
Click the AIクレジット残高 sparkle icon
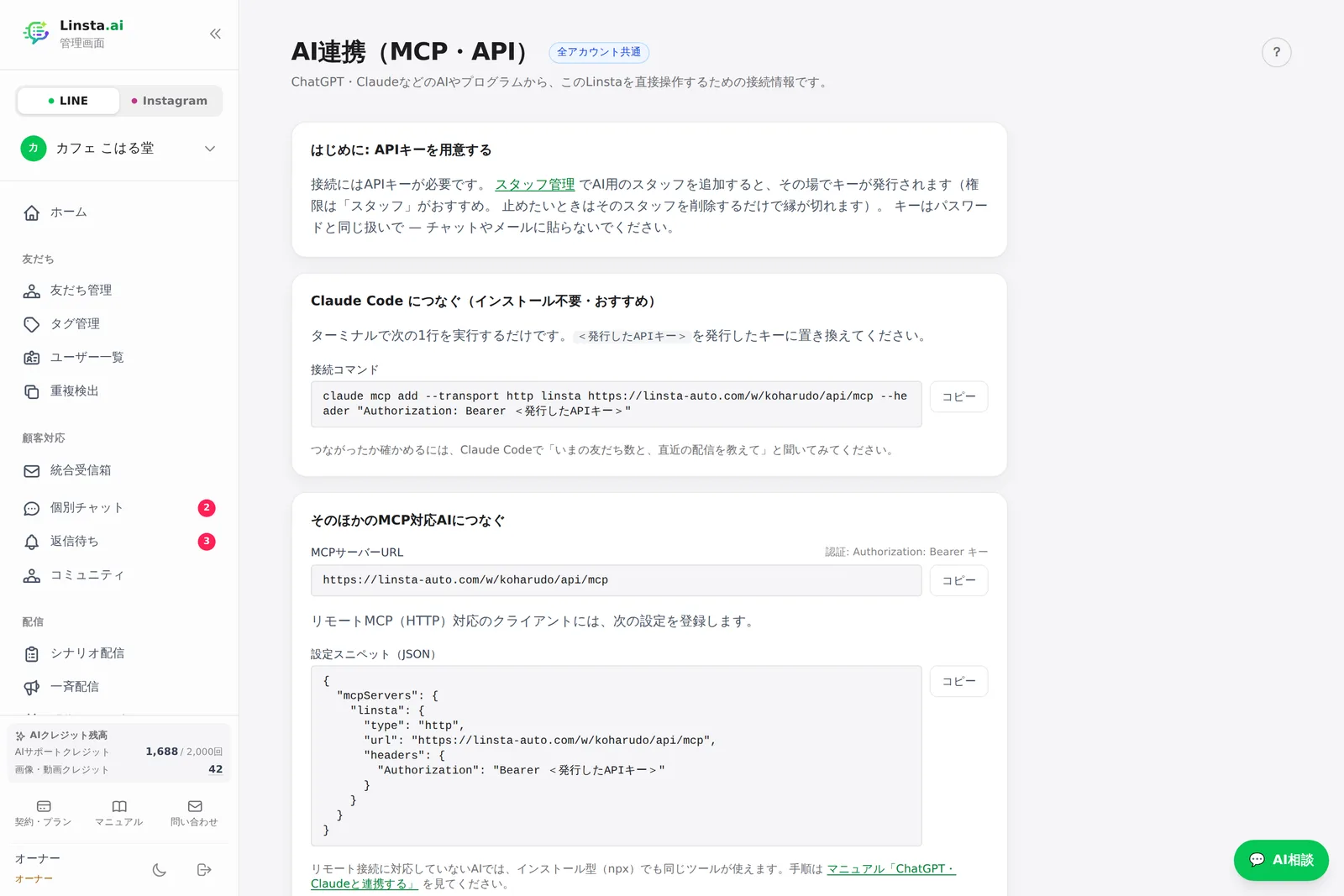tap(20, 736)
